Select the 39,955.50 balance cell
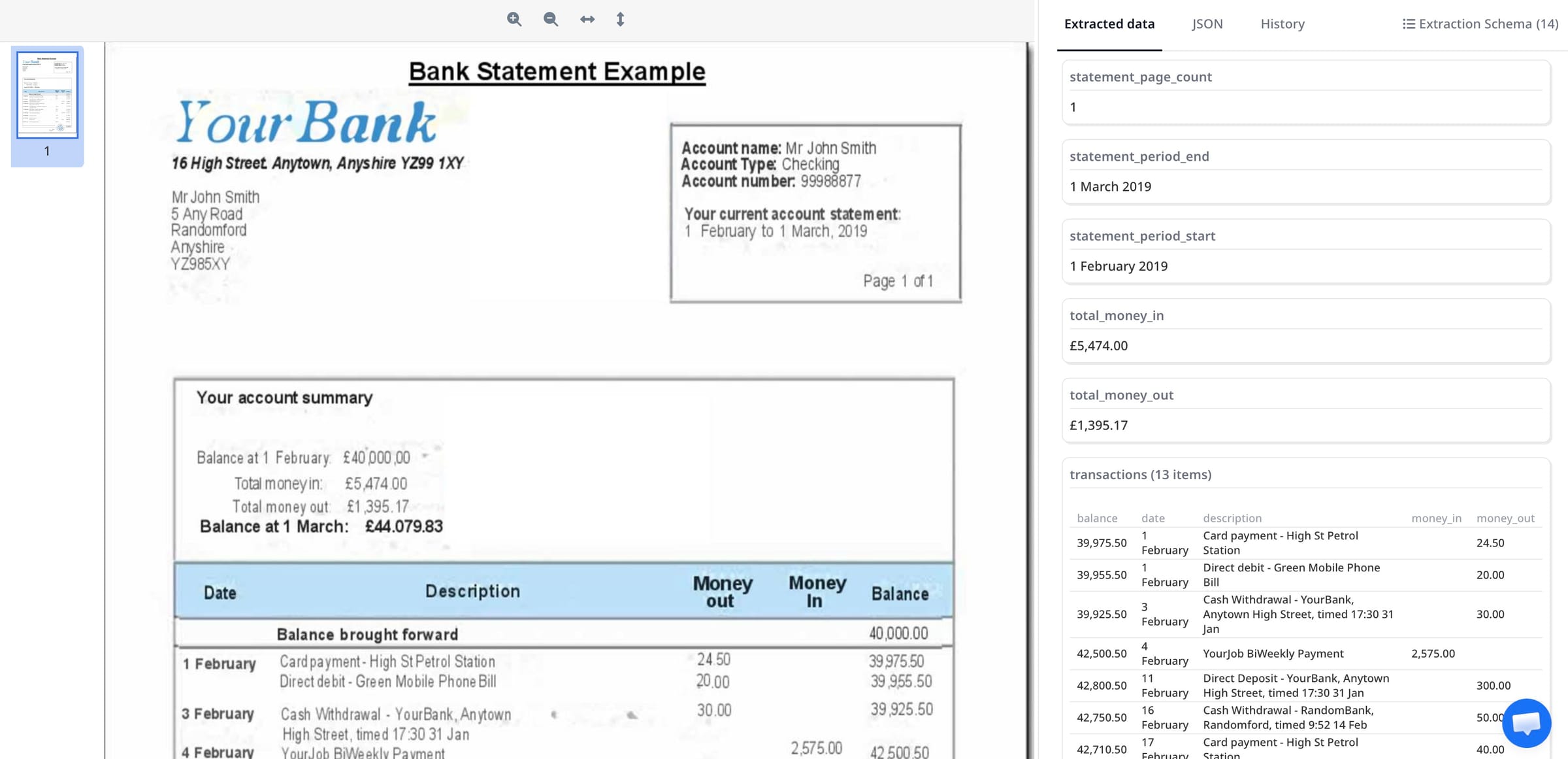The image size is (1568, 759). pyautogui.click(x=1102, y=575)
